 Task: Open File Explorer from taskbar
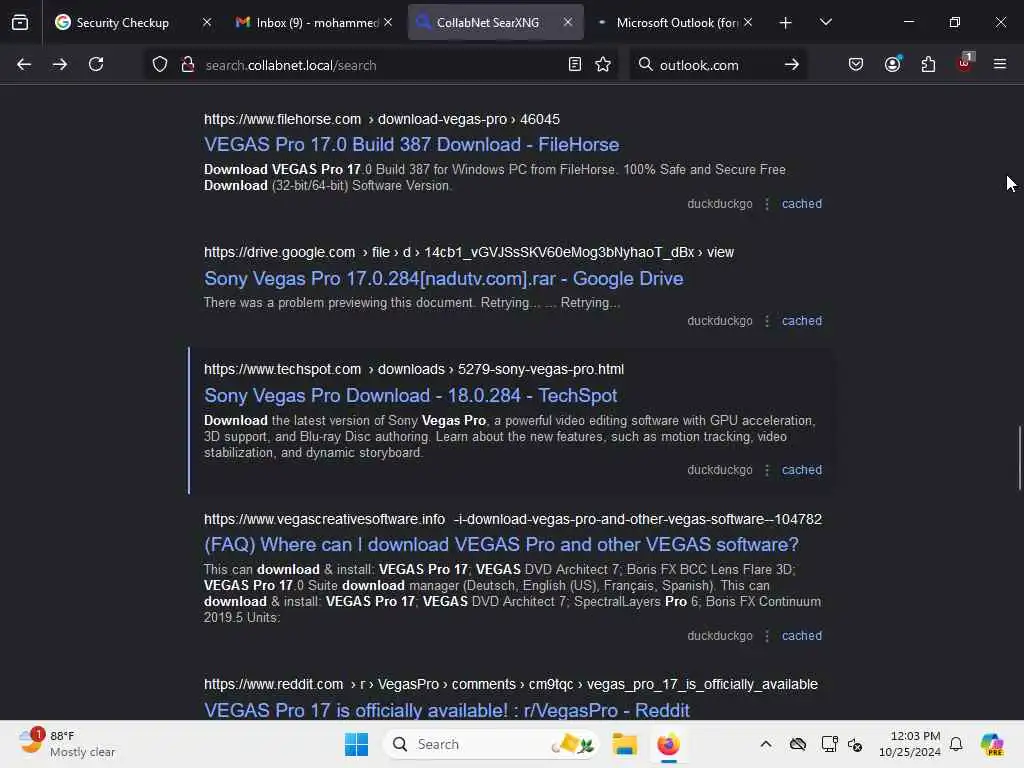point(624,744)
